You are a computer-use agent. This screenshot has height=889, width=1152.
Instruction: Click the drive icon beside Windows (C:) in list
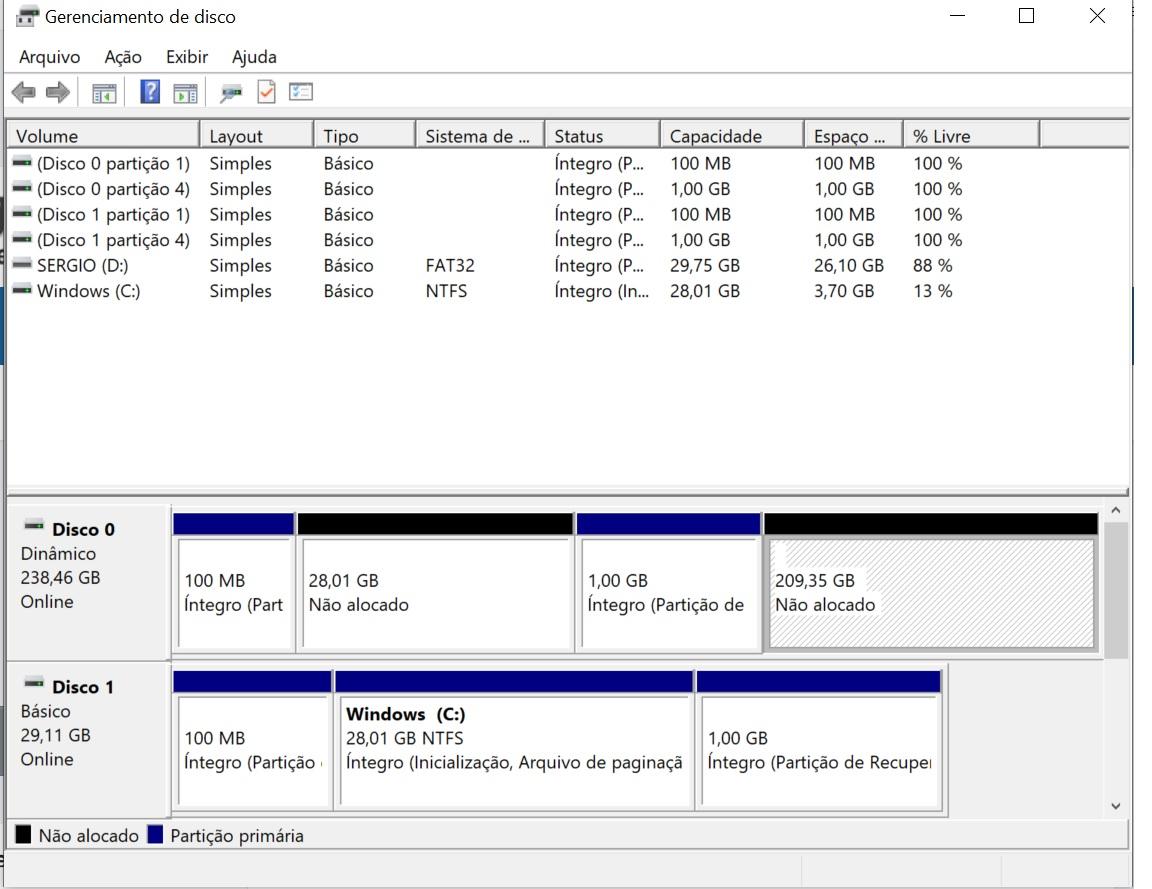tap(23, 290)
